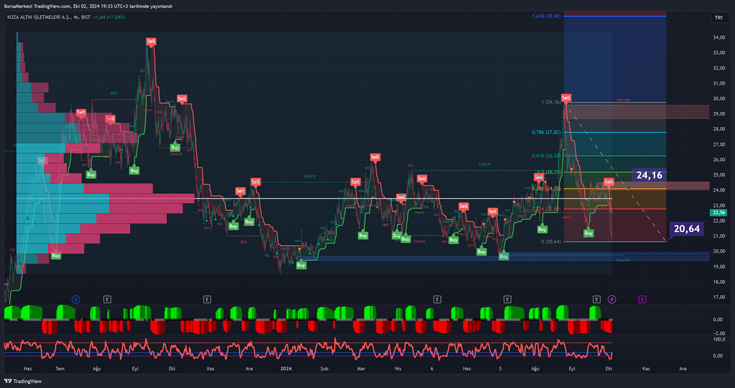Click the Nis month label on time axis
The height and width of the screenshot is (388, 735).
coord(398,369)
